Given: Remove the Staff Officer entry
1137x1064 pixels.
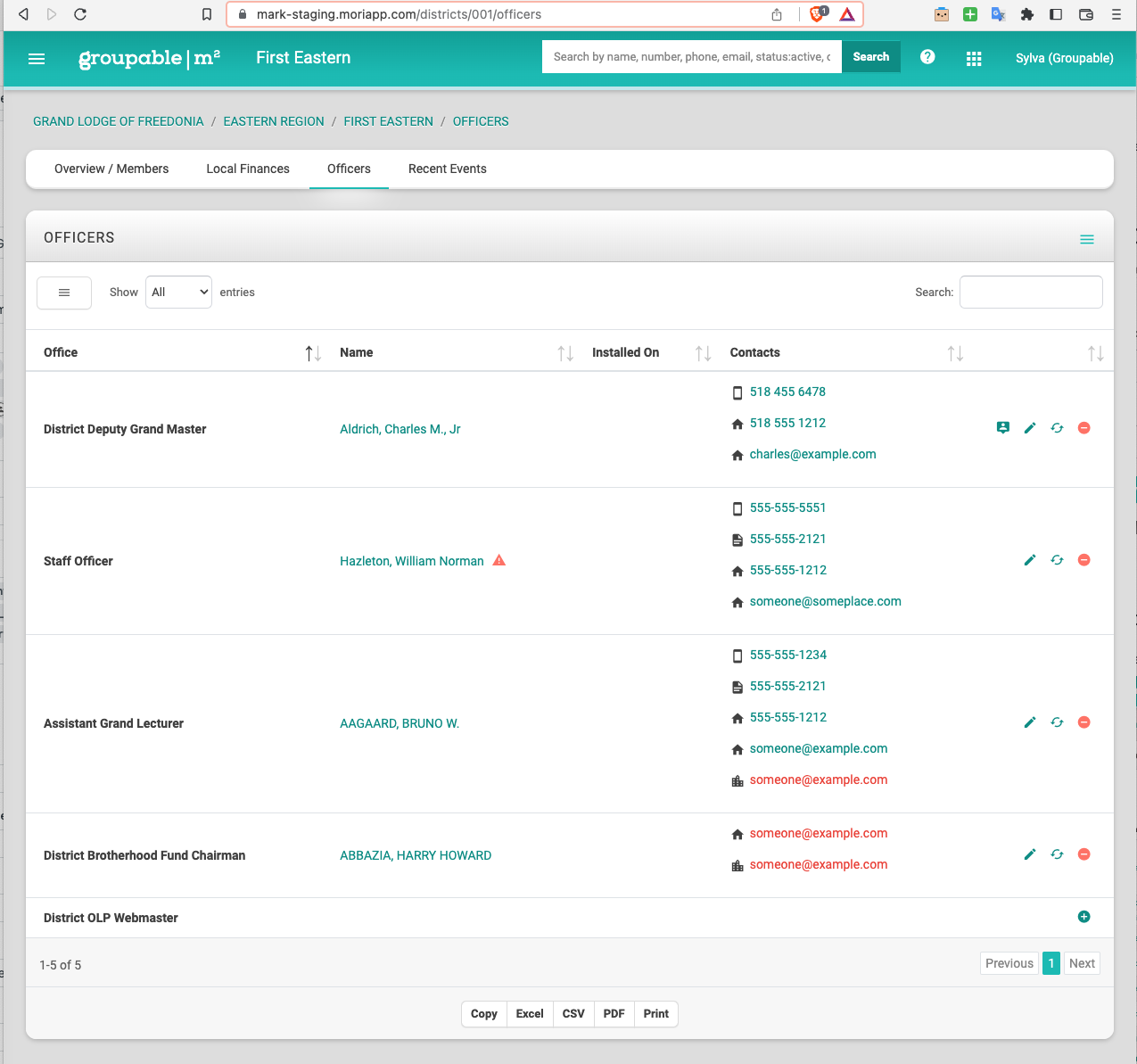Looking at the screenshot, I should click(x=1084, y=560).
